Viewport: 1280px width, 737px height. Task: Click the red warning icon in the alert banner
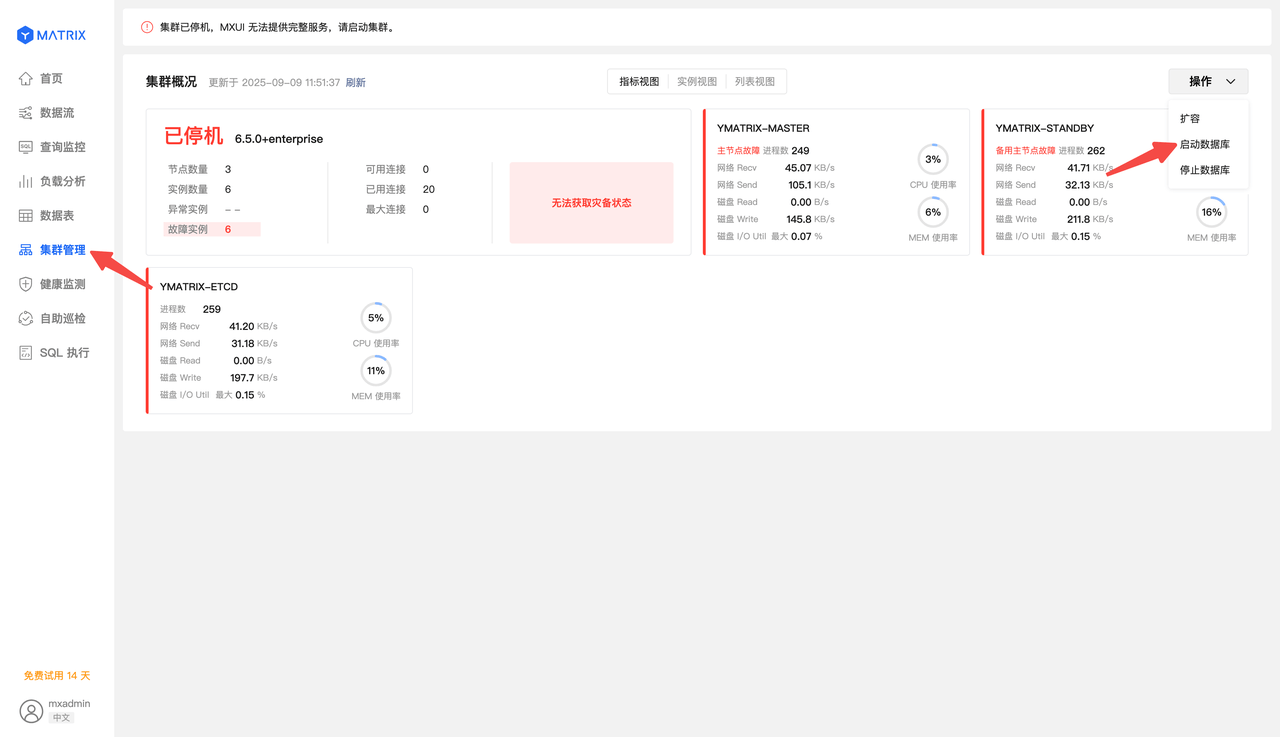click(x=147, y=27)
